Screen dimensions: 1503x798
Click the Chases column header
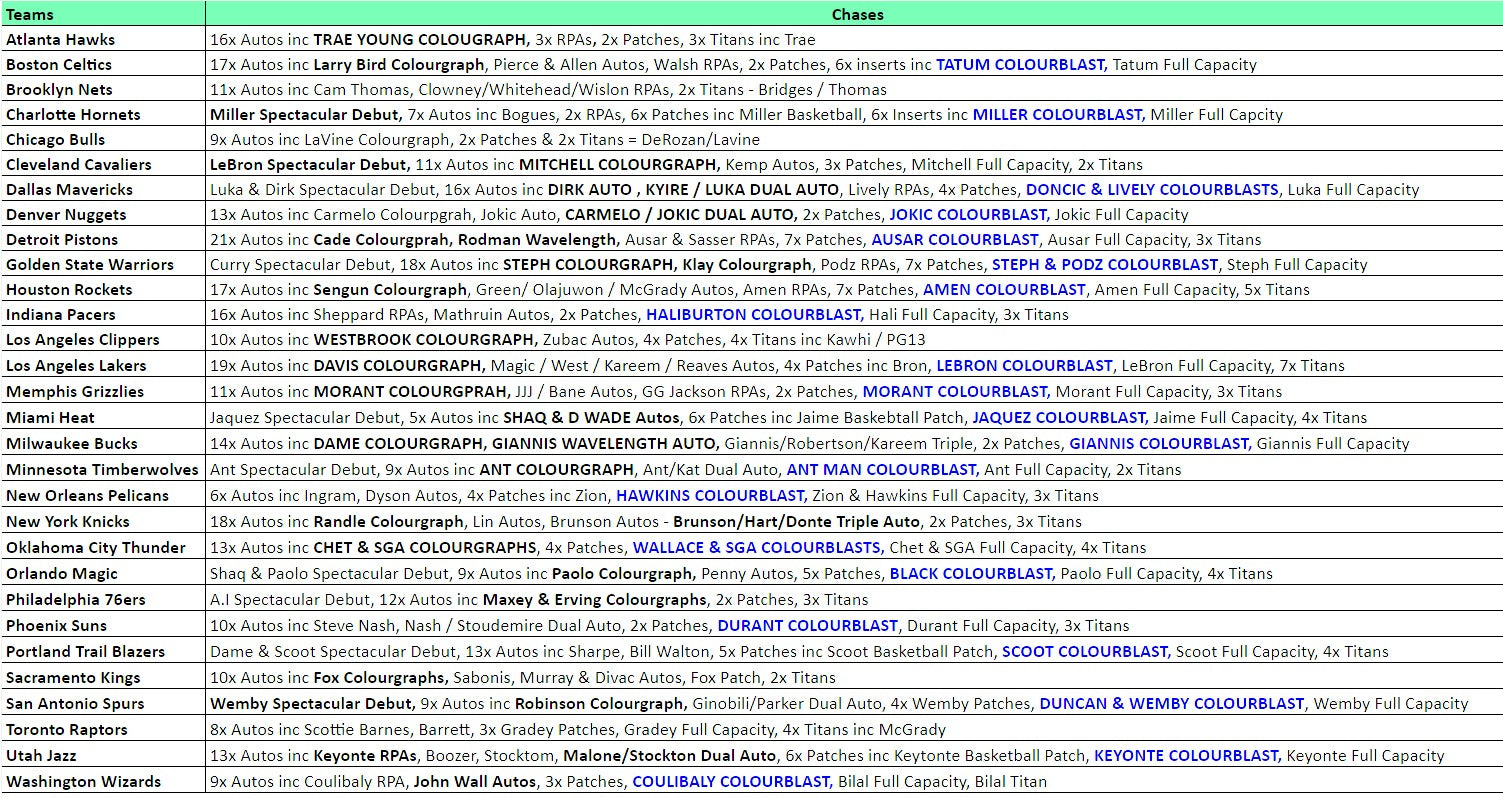tap(857, 14)
